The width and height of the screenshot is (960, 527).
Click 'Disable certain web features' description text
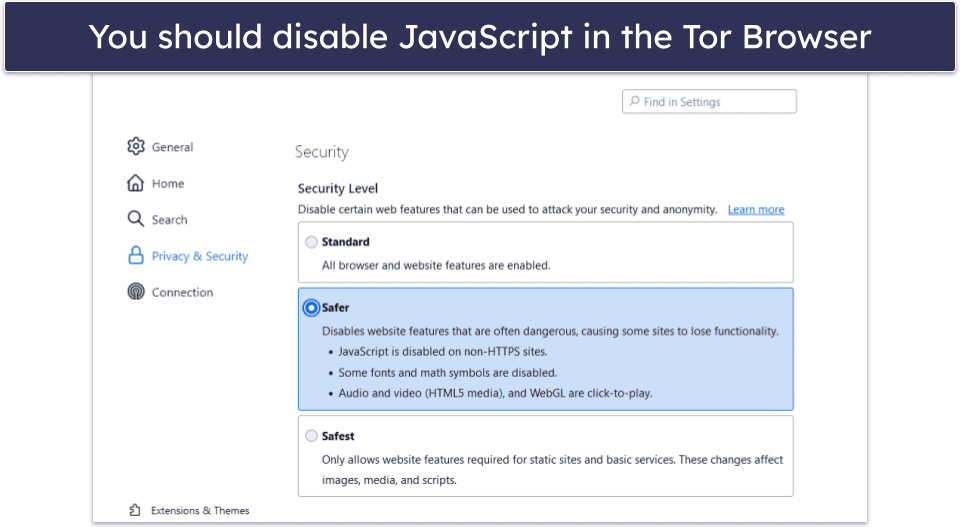[508, 209]
